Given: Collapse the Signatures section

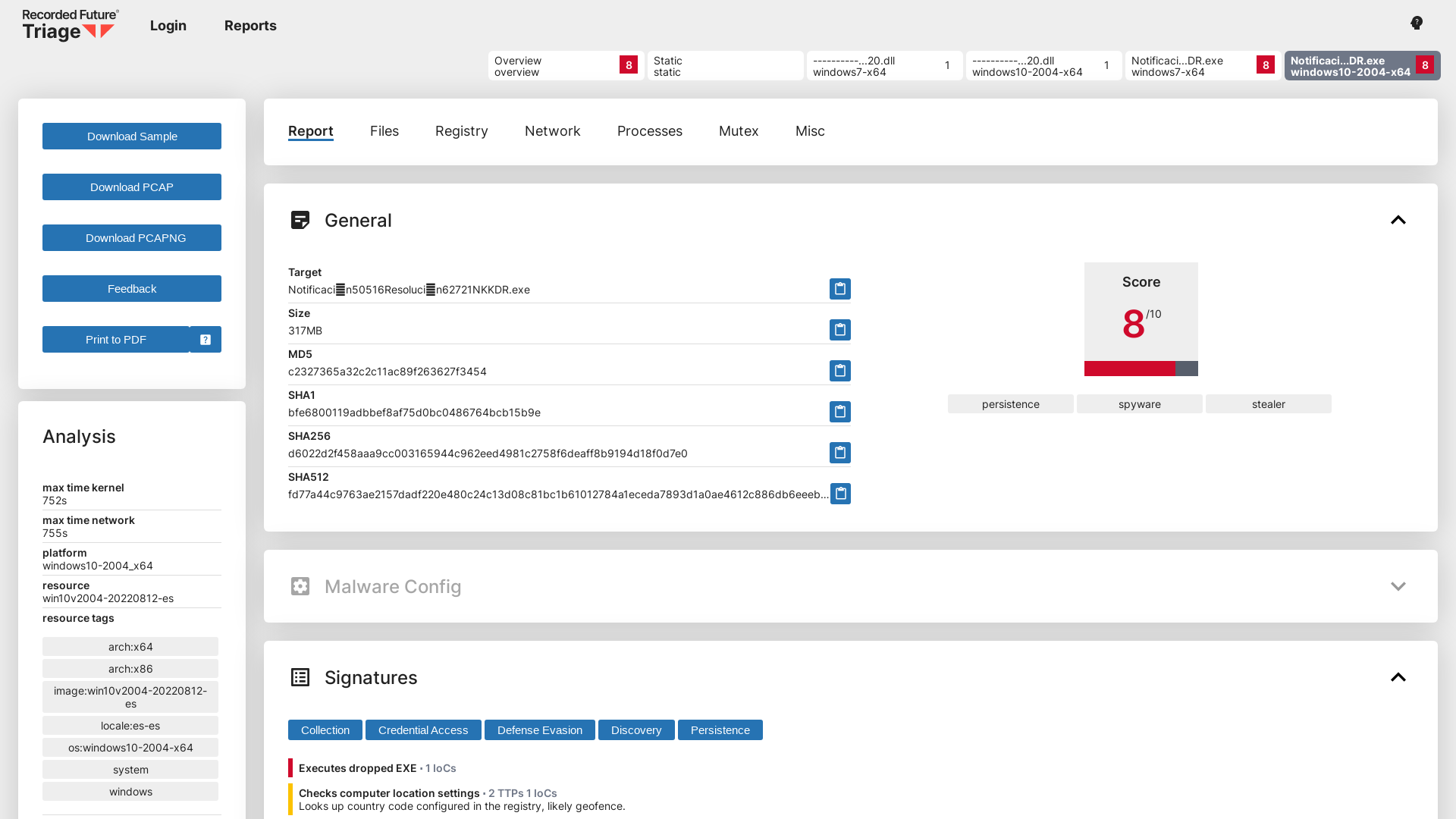Looking at the screenshot, I should pos(1399,677).
